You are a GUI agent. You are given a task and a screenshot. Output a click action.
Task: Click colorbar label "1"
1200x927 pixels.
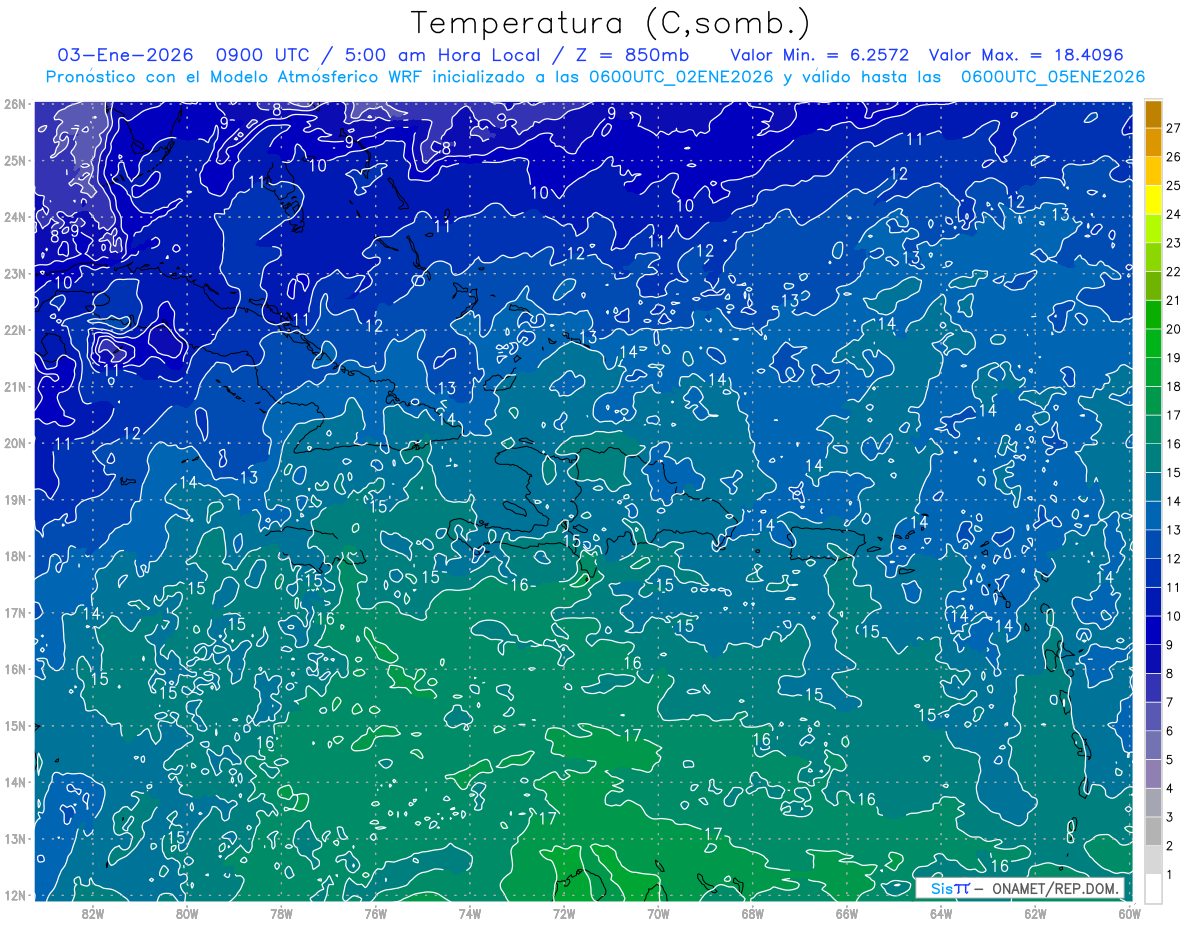pyautogui.click(x=1170, y=875)
